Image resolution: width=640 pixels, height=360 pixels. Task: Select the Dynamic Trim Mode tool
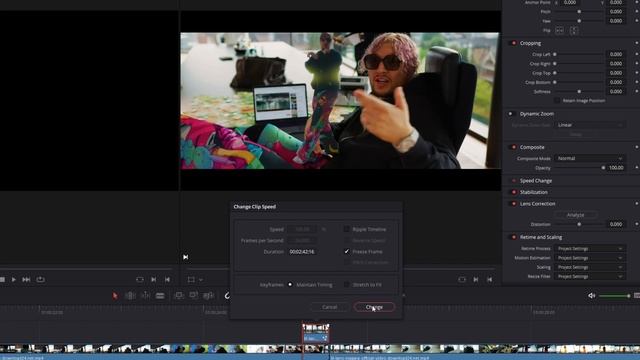pos(145,296)
